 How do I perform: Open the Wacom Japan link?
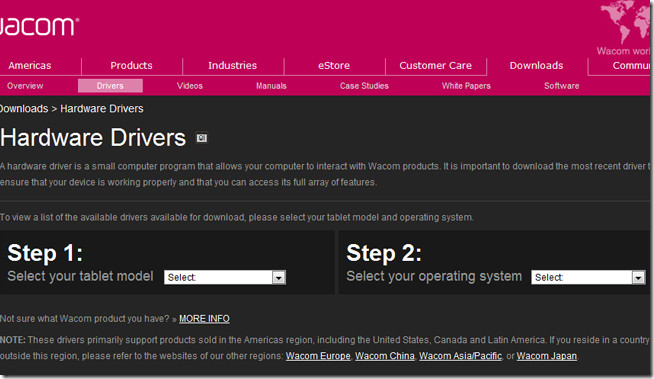547,356
